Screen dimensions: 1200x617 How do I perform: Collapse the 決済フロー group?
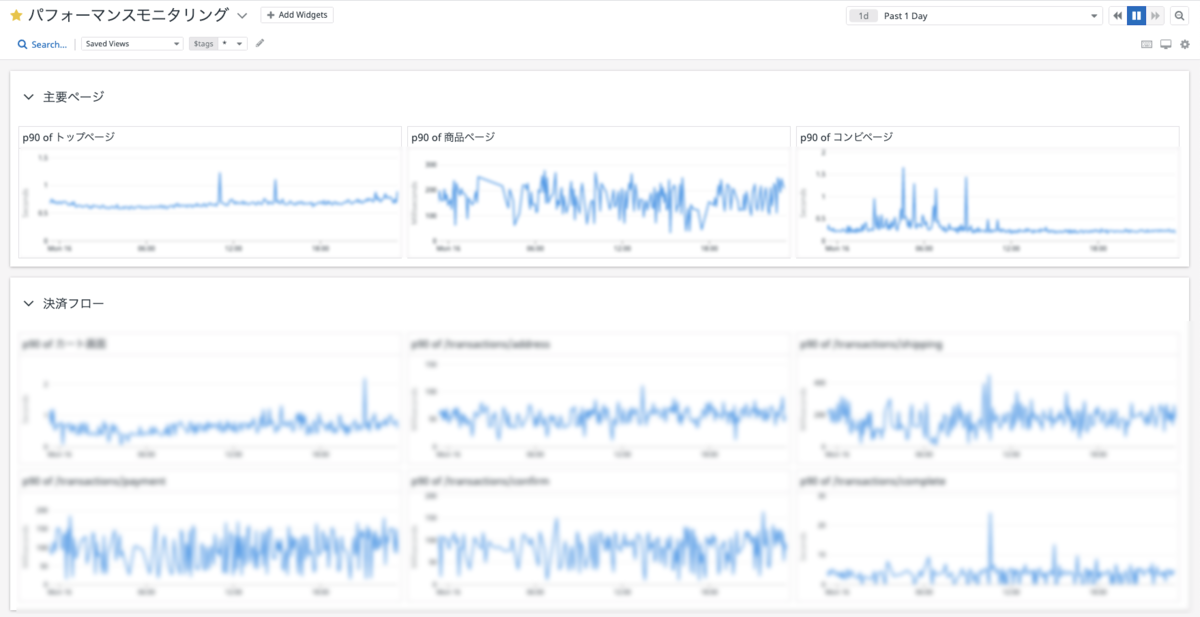tap(28, 303)
